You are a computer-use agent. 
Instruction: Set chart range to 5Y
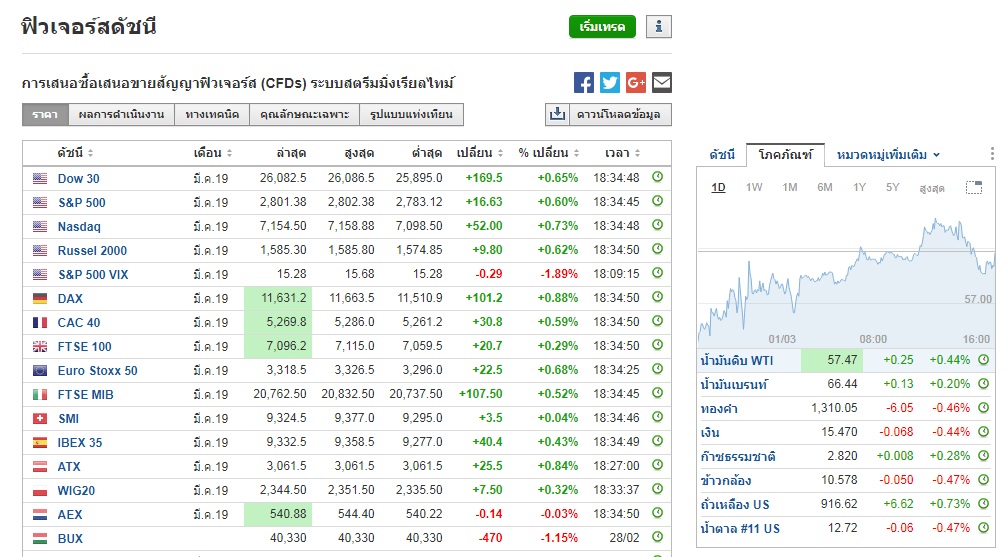tap(892, 187)
